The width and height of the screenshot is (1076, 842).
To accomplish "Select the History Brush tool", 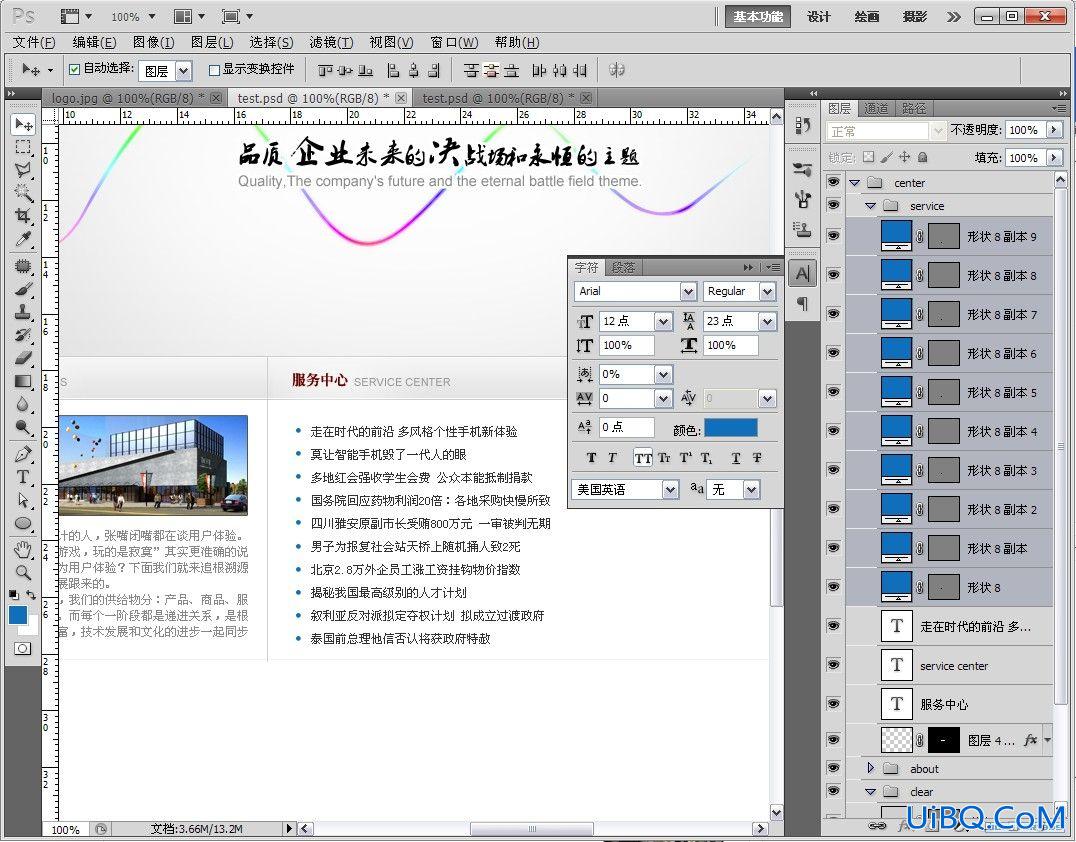I will 23,335.
